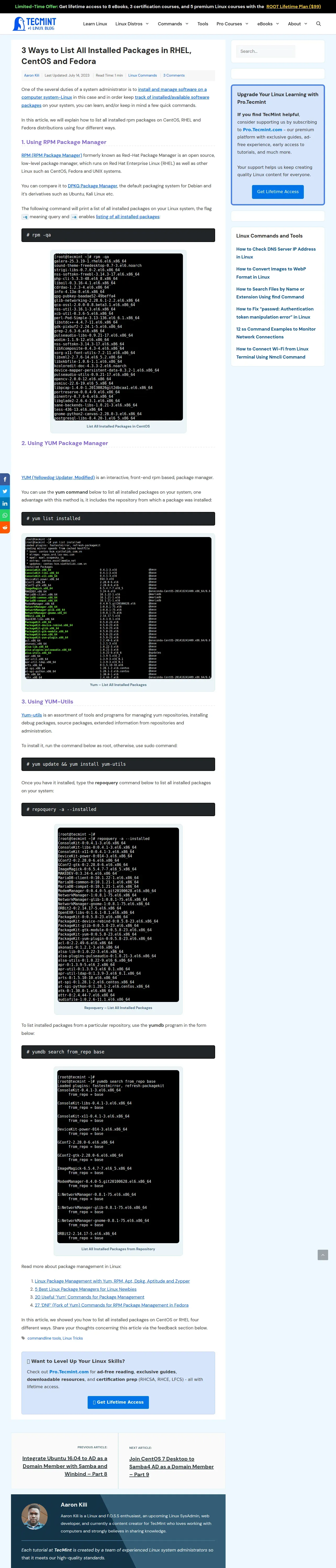Image resolution: width=336 pixels, height=1568 pixels.
Task: Share article on WhatsApp
Action: coord(5,516)
